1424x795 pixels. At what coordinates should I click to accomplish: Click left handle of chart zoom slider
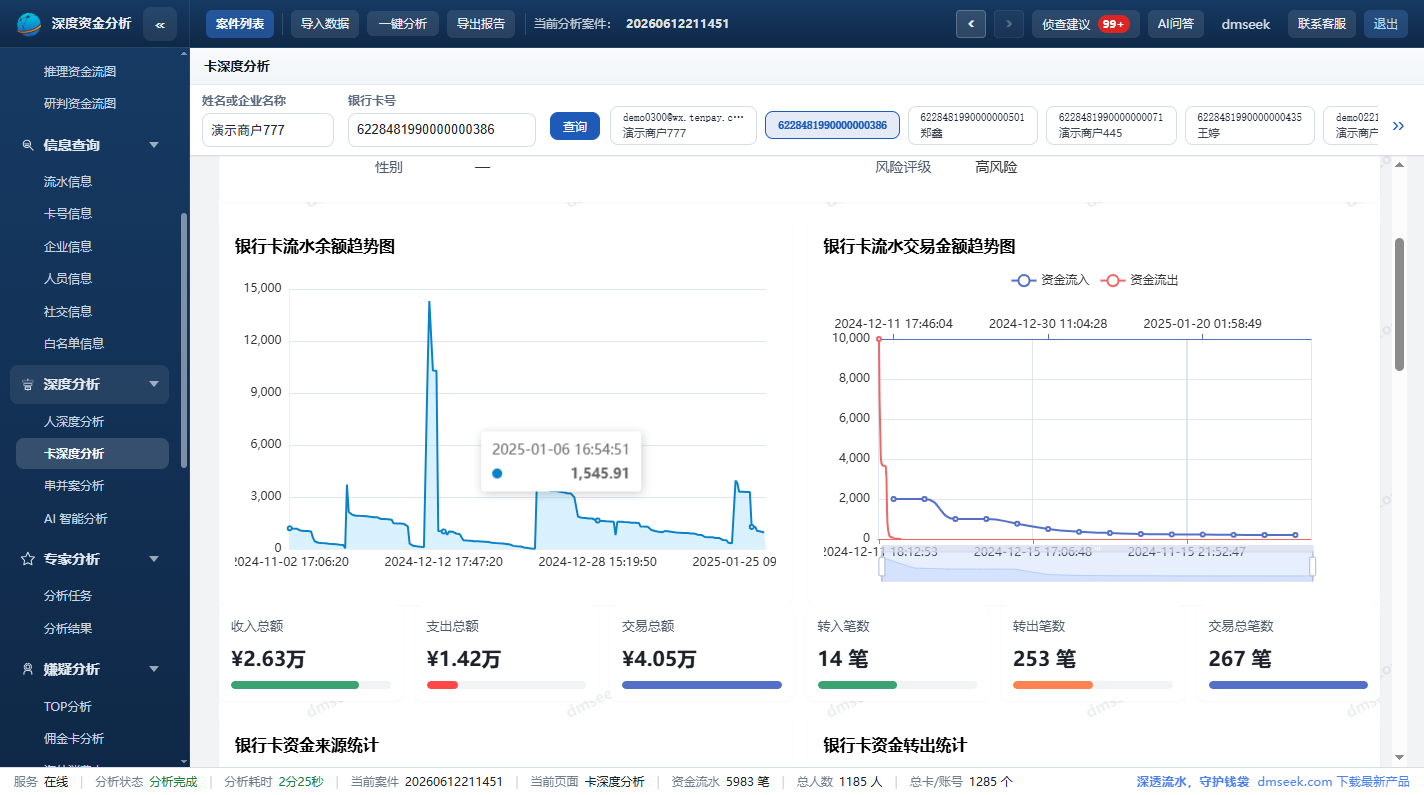click(881, 567)
